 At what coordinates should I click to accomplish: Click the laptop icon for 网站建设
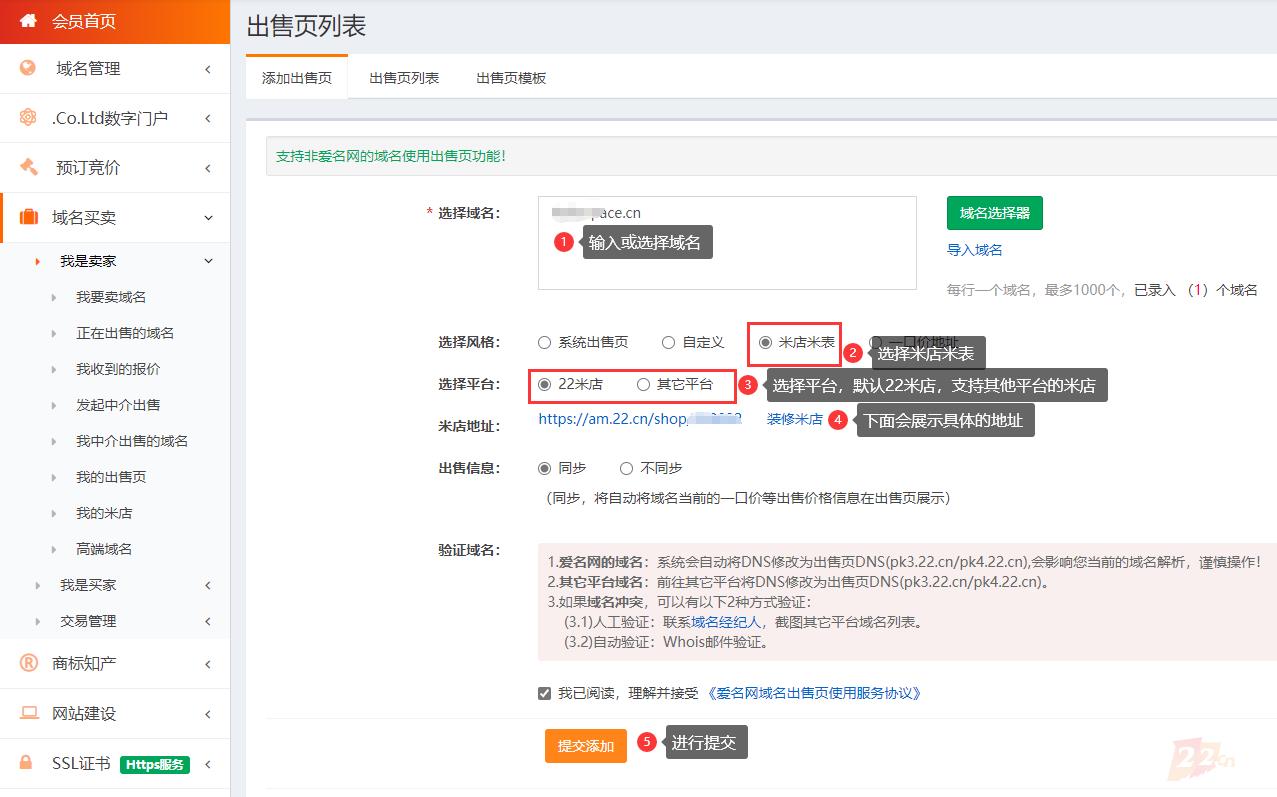point(28,713)
